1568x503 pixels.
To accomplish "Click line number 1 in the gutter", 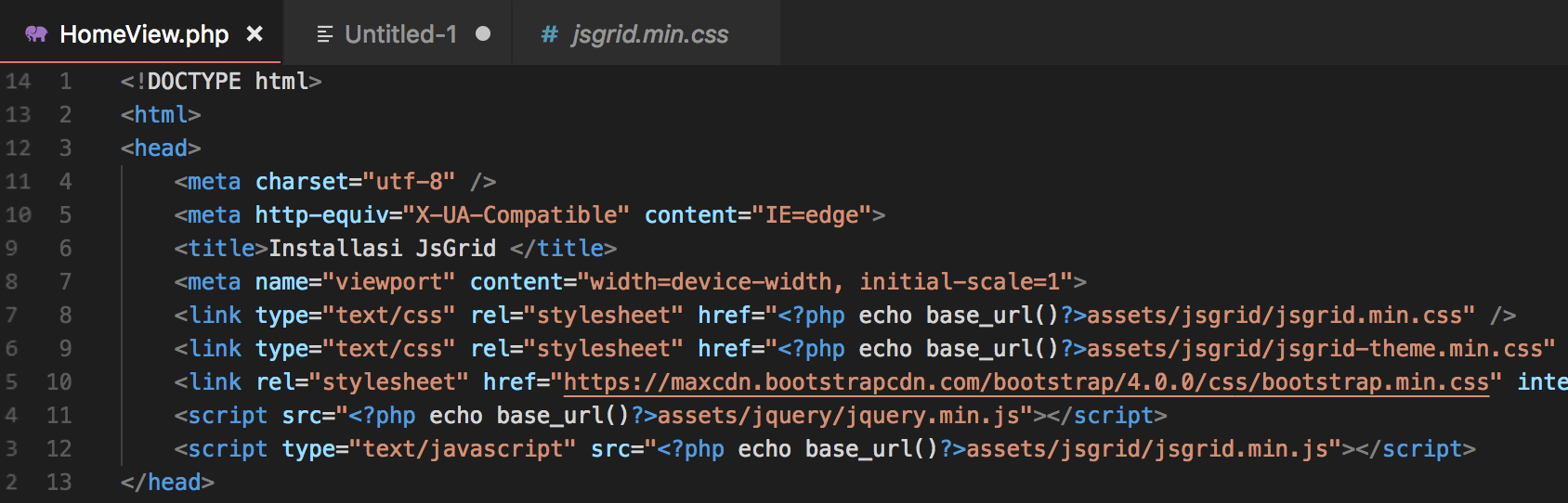I will coord(66,82).
